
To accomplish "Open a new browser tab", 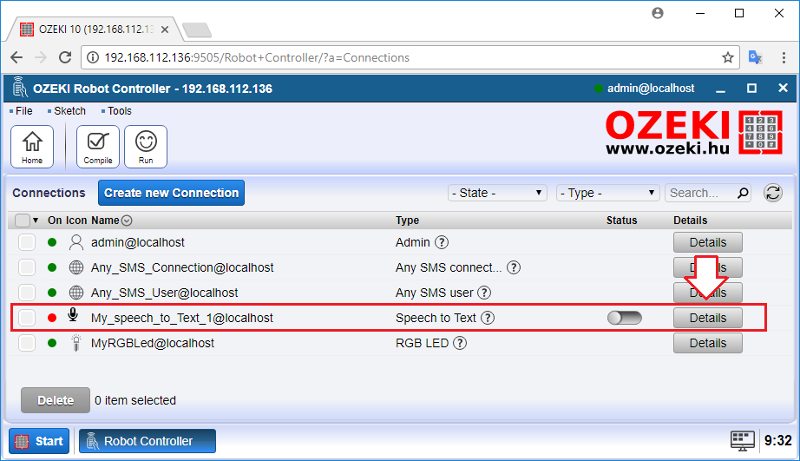I will (197, 31).
